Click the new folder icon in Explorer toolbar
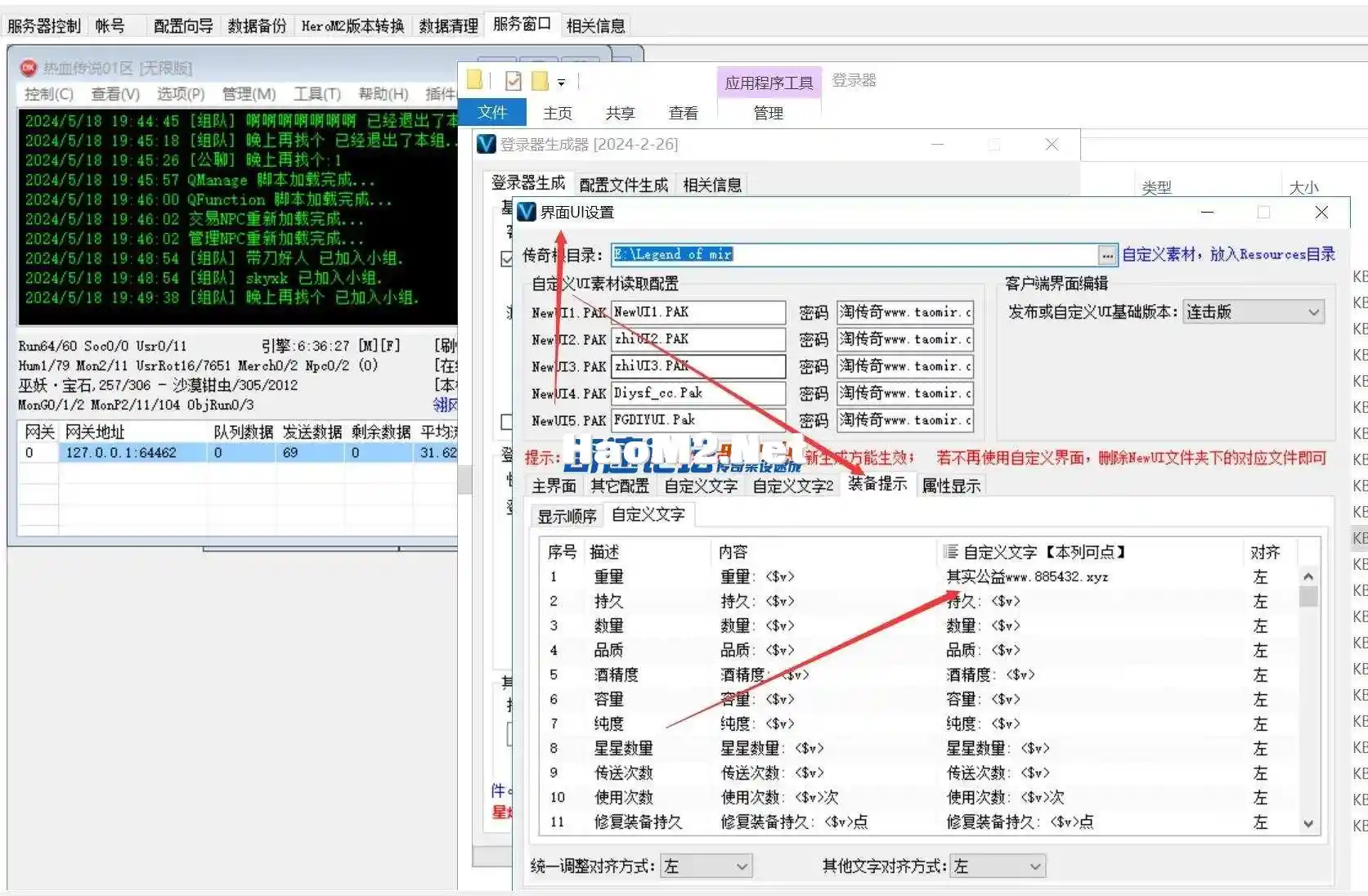 point(540,81)
